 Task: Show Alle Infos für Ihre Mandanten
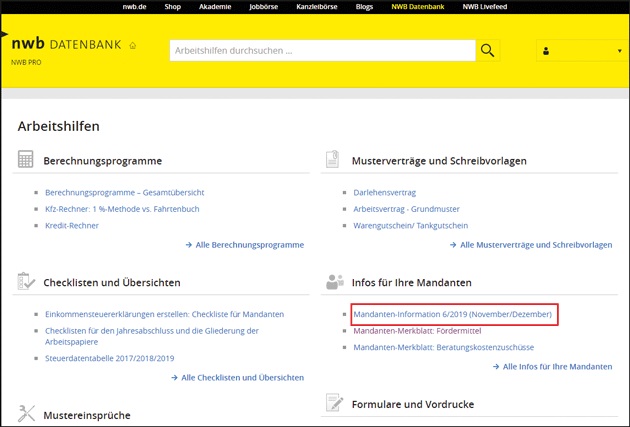[558, 367]
